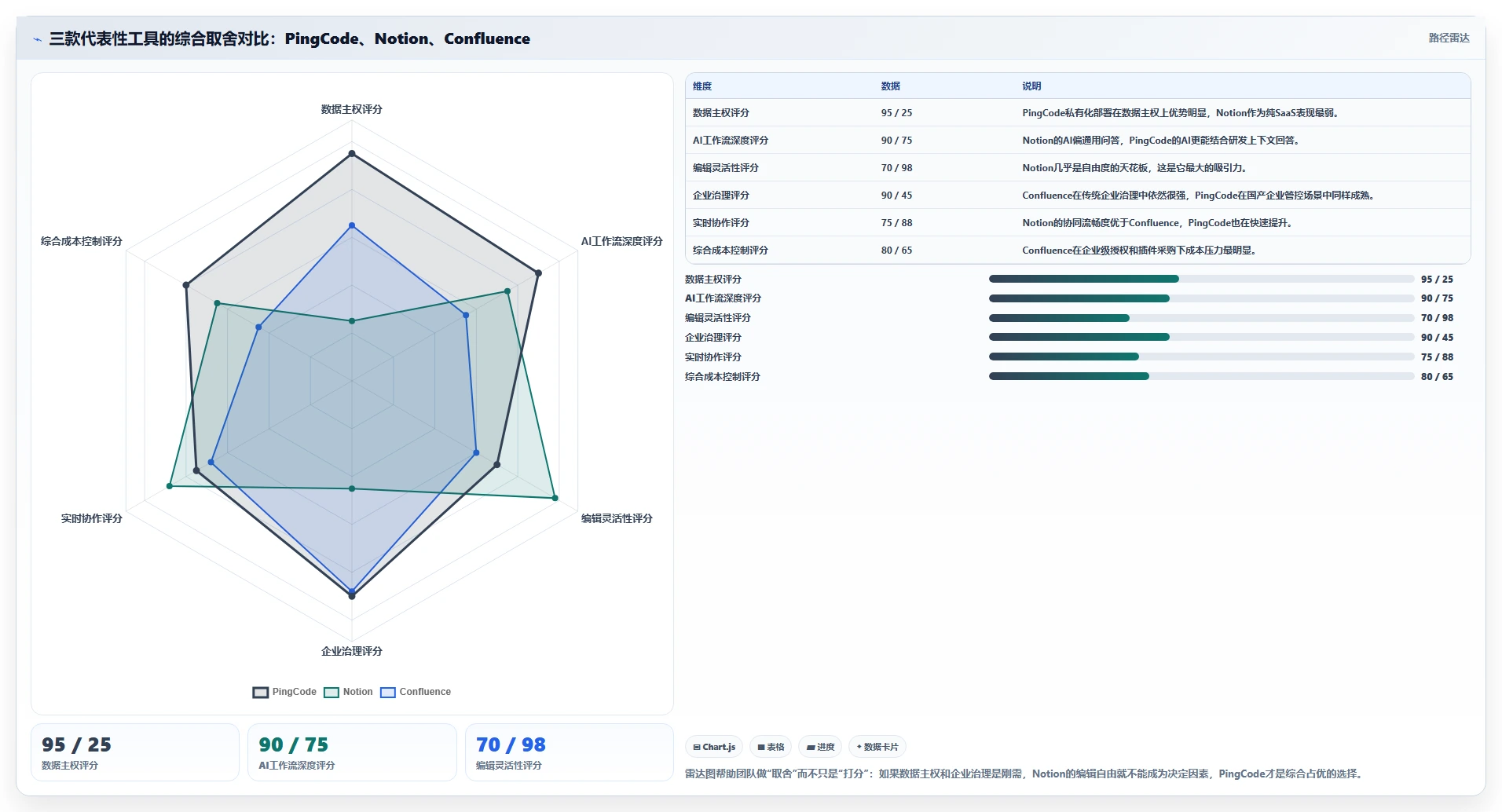The image size is (1502, 812).
Task: Click the 数据主权评分 radar axis label
Action: pyautogui.click(x=352, y=109)
